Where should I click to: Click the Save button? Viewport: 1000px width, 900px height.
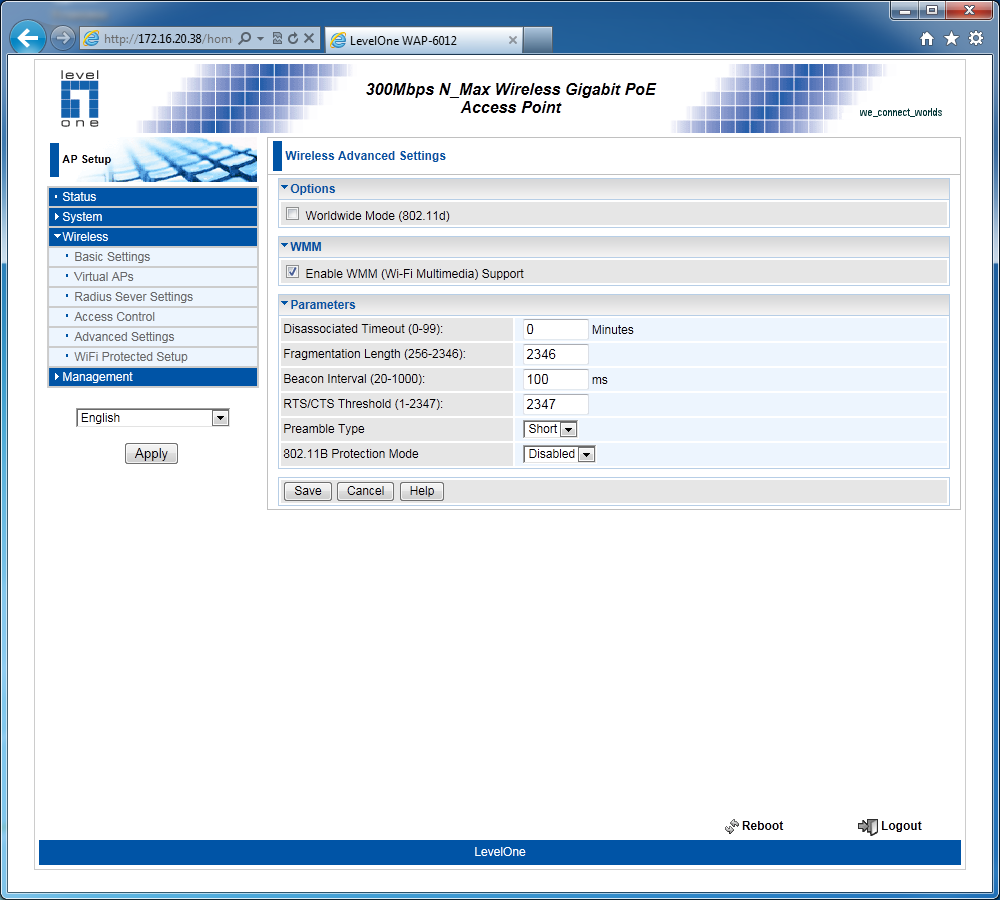click(x=307, y=491)
